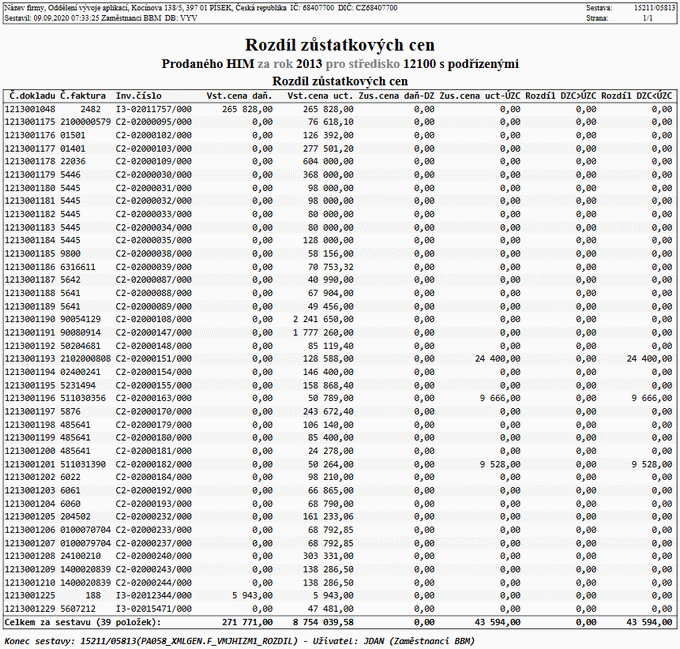The image size is (680, 649).
Task: Click the 'Sestavil: 09.09.2020' timestamp line
Action: [101, 18]
